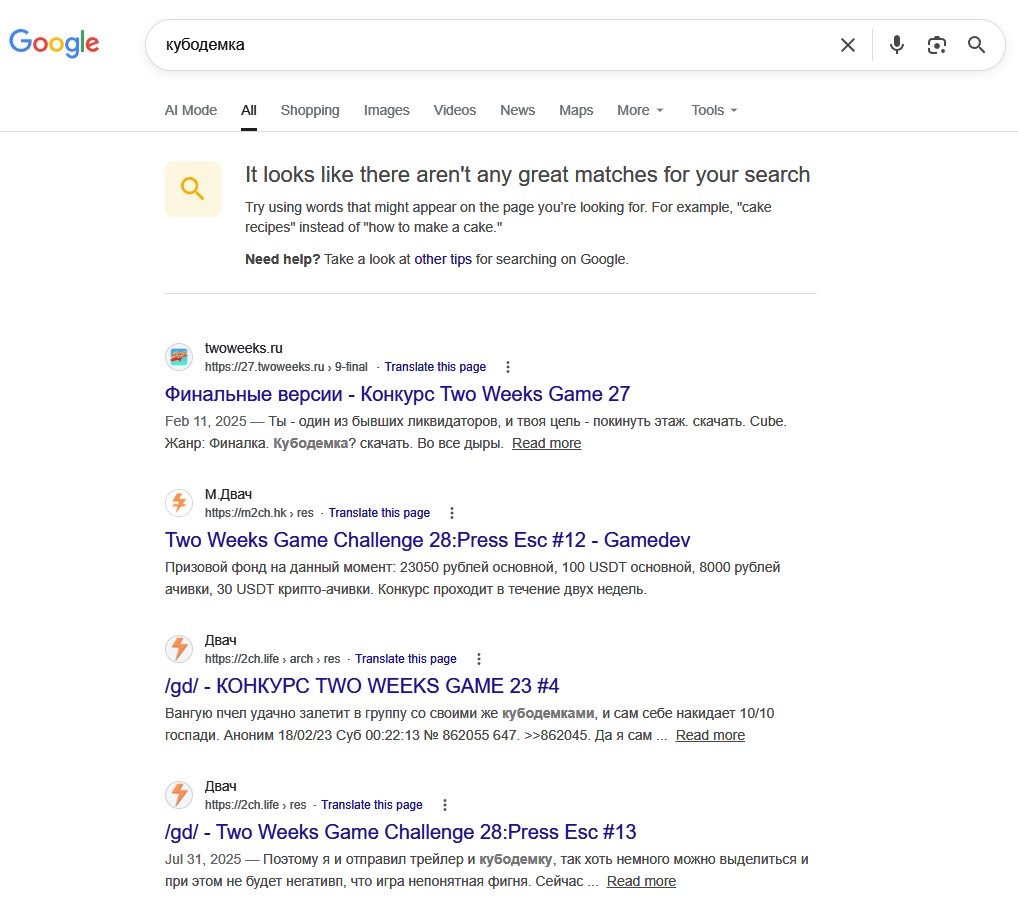Start voice search with microphone icon
This screenshot has height=913, width=1018.
897,45
